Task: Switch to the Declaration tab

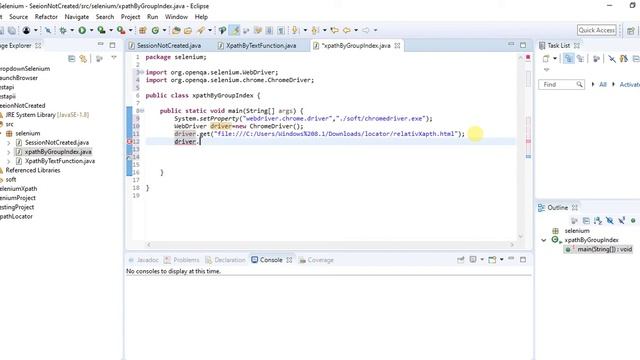Action: pyautogui.click(x=225, y=260)
